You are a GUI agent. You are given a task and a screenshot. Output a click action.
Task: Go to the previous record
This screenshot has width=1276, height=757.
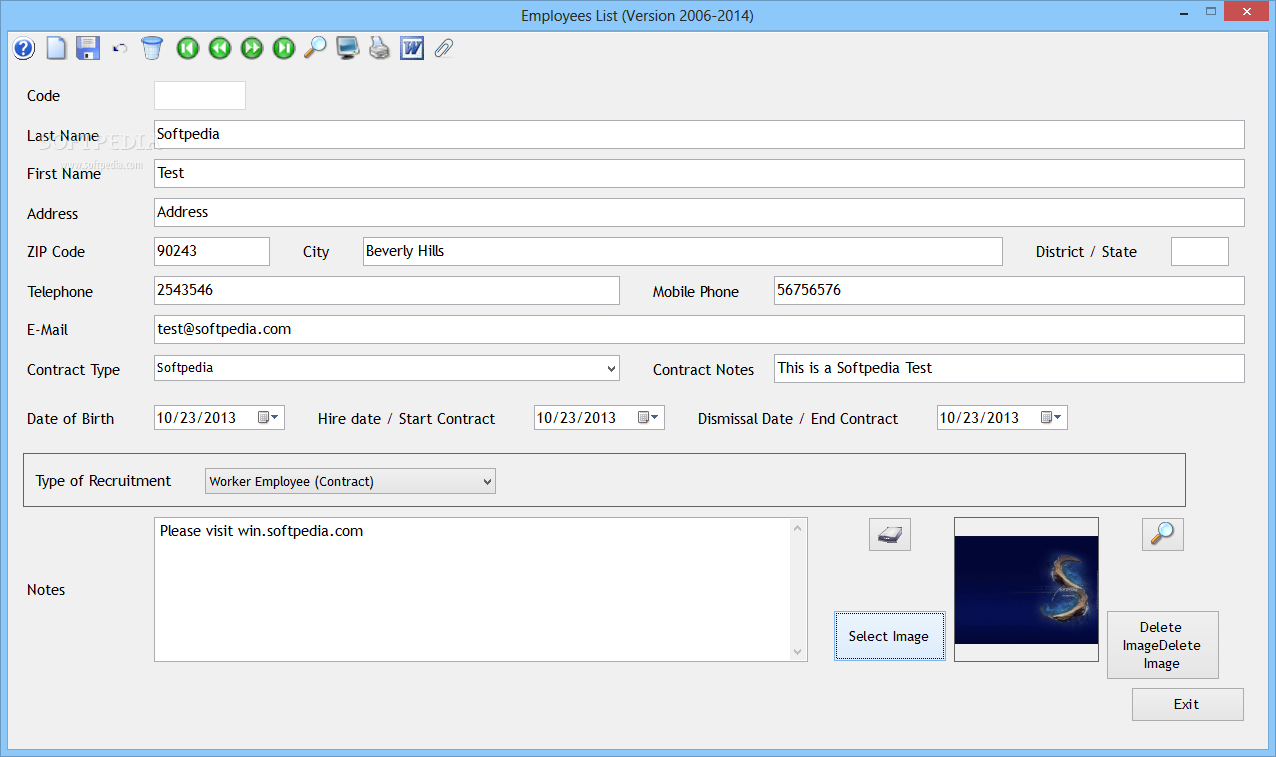(220, 47)
